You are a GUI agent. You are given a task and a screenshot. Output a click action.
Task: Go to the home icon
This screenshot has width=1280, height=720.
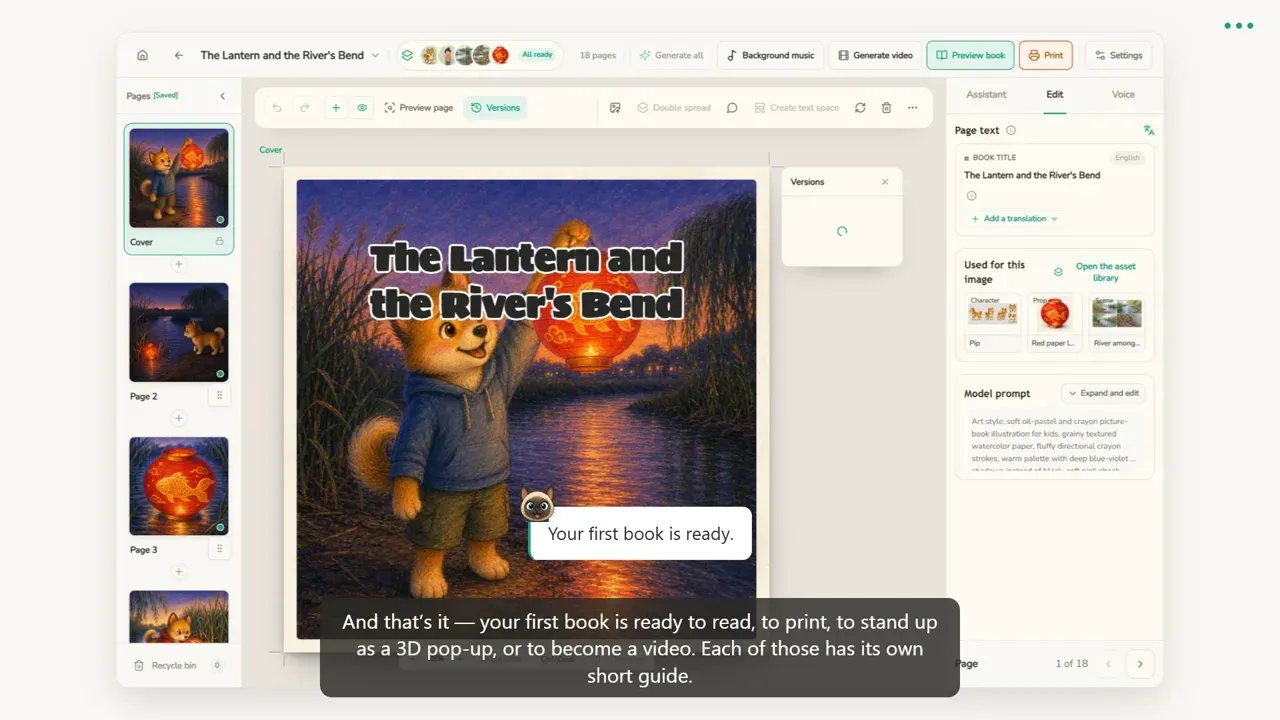(x=142, y=55)
